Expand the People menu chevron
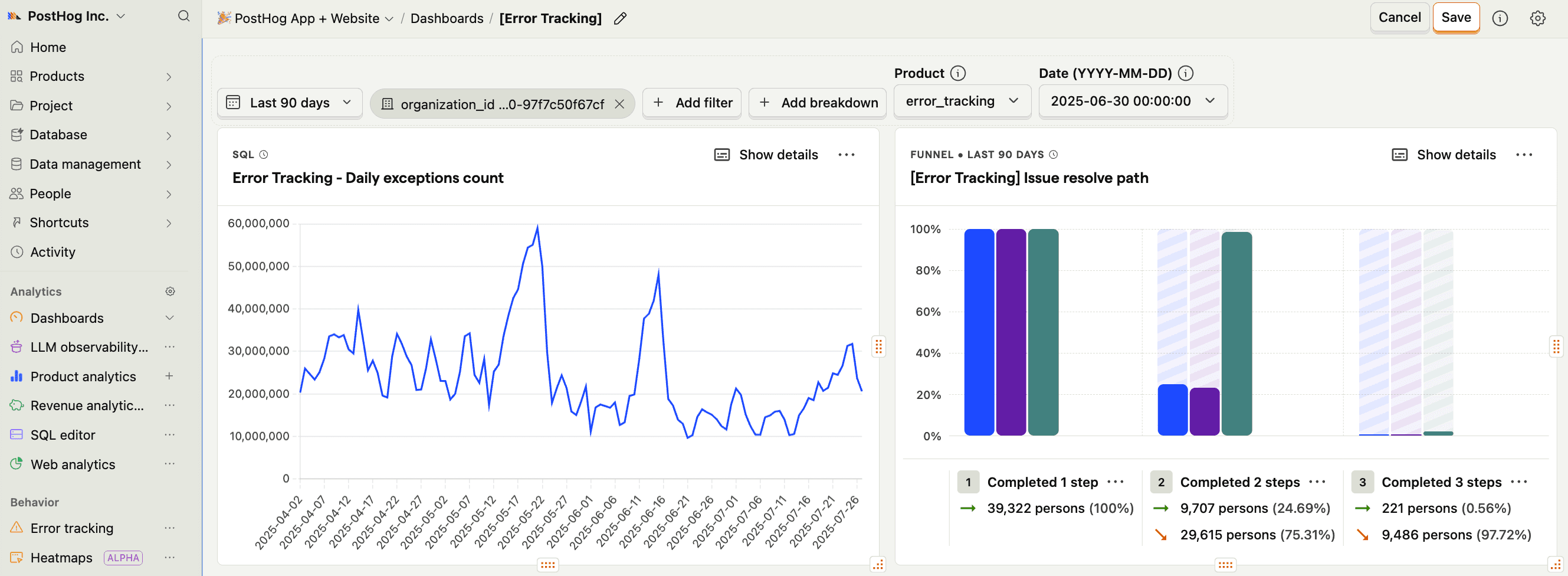 pyautogui.click(x=169, y=194)
